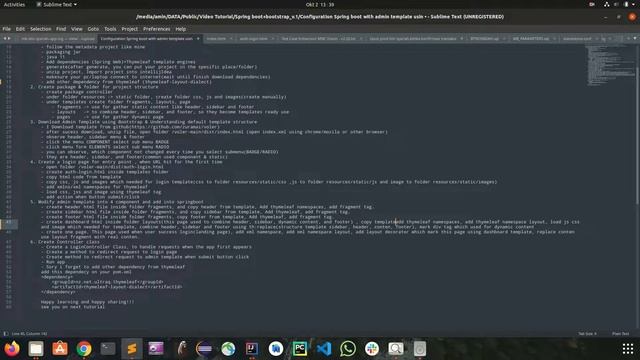Open the Terminal from the dock
The image size is (640, 360).
108,349
